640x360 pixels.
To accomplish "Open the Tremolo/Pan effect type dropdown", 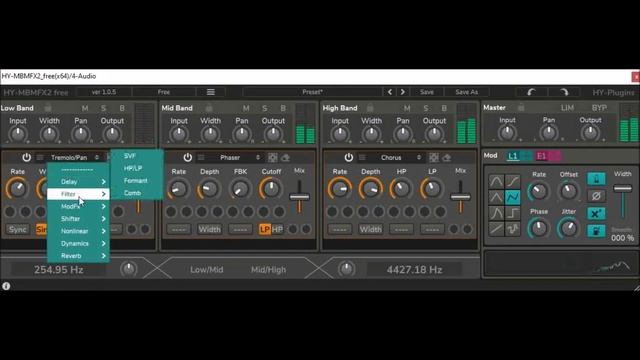I will pyautogui.click(x=74, y=157).
